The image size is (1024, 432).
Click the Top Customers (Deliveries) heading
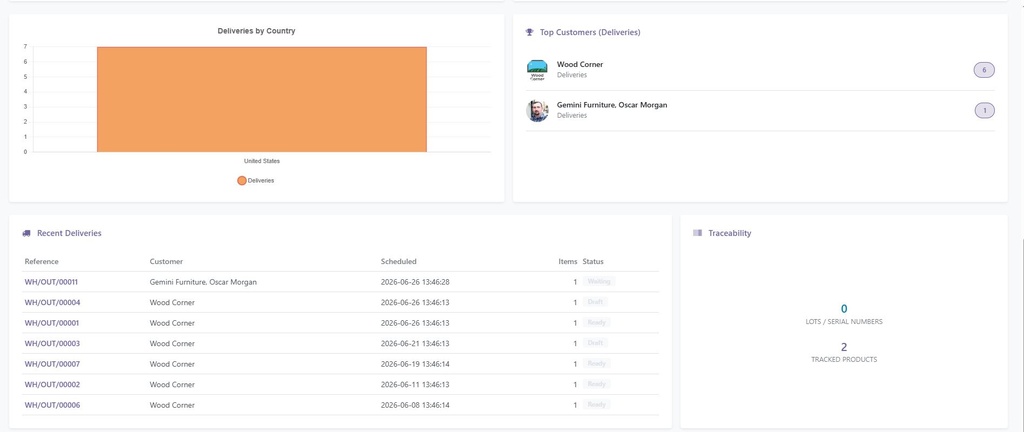[x=590, y=32]
